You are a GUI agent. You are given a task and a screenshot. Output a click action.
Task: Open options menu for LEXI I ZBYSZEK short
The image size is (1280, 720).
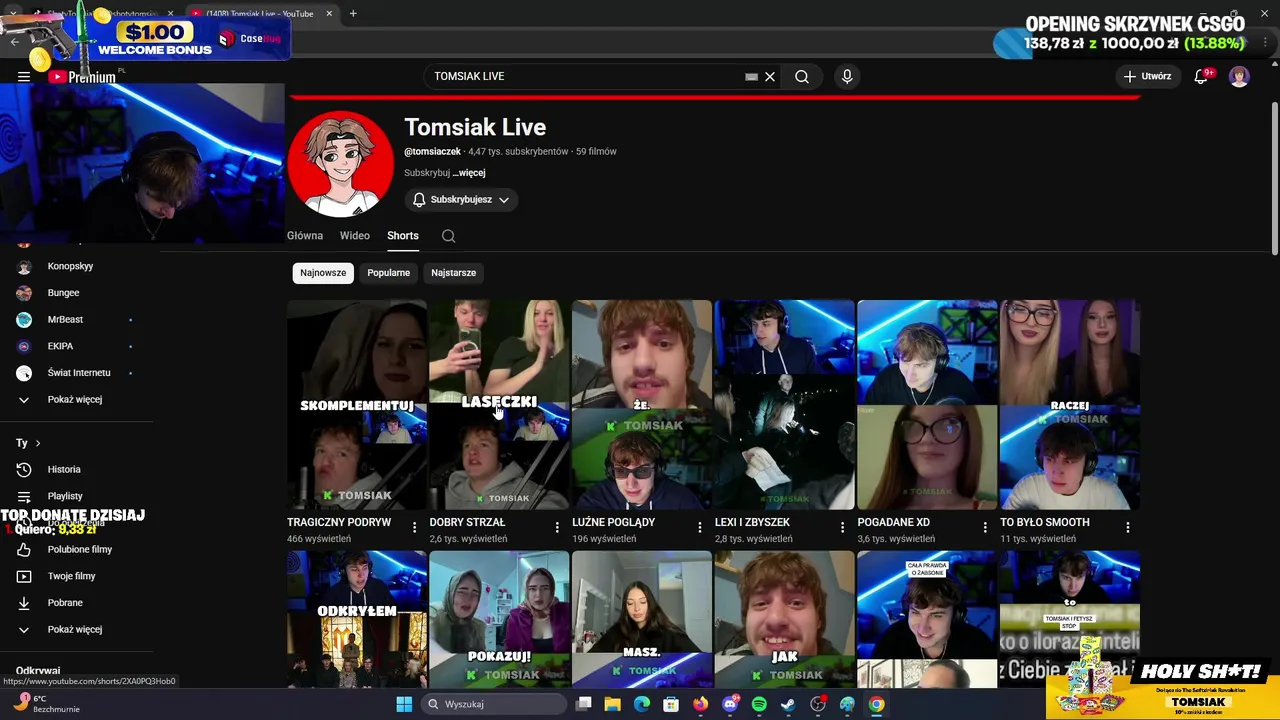click(x=842, y=527)
